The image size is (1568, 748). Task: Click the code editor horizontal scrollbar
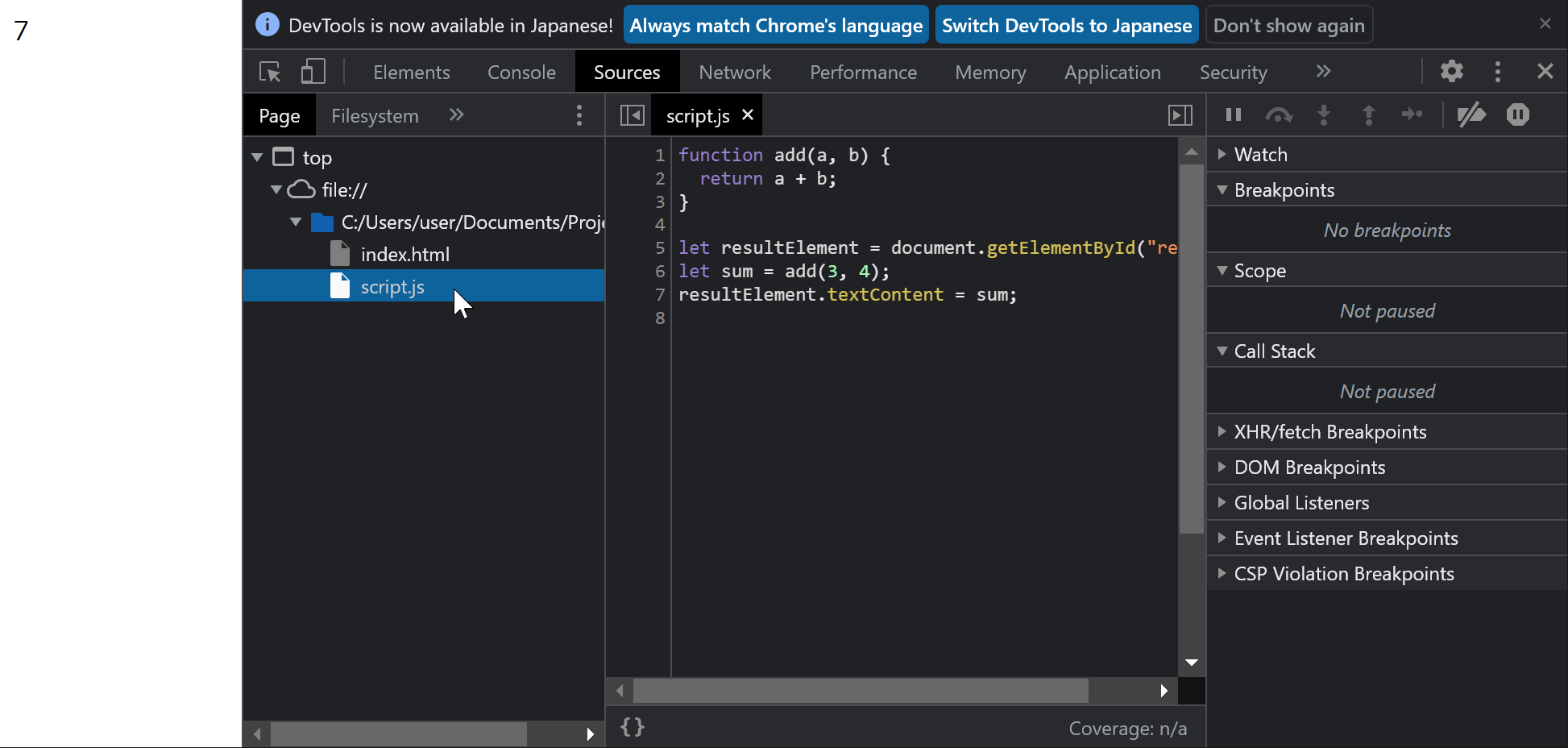pos(860,691)
